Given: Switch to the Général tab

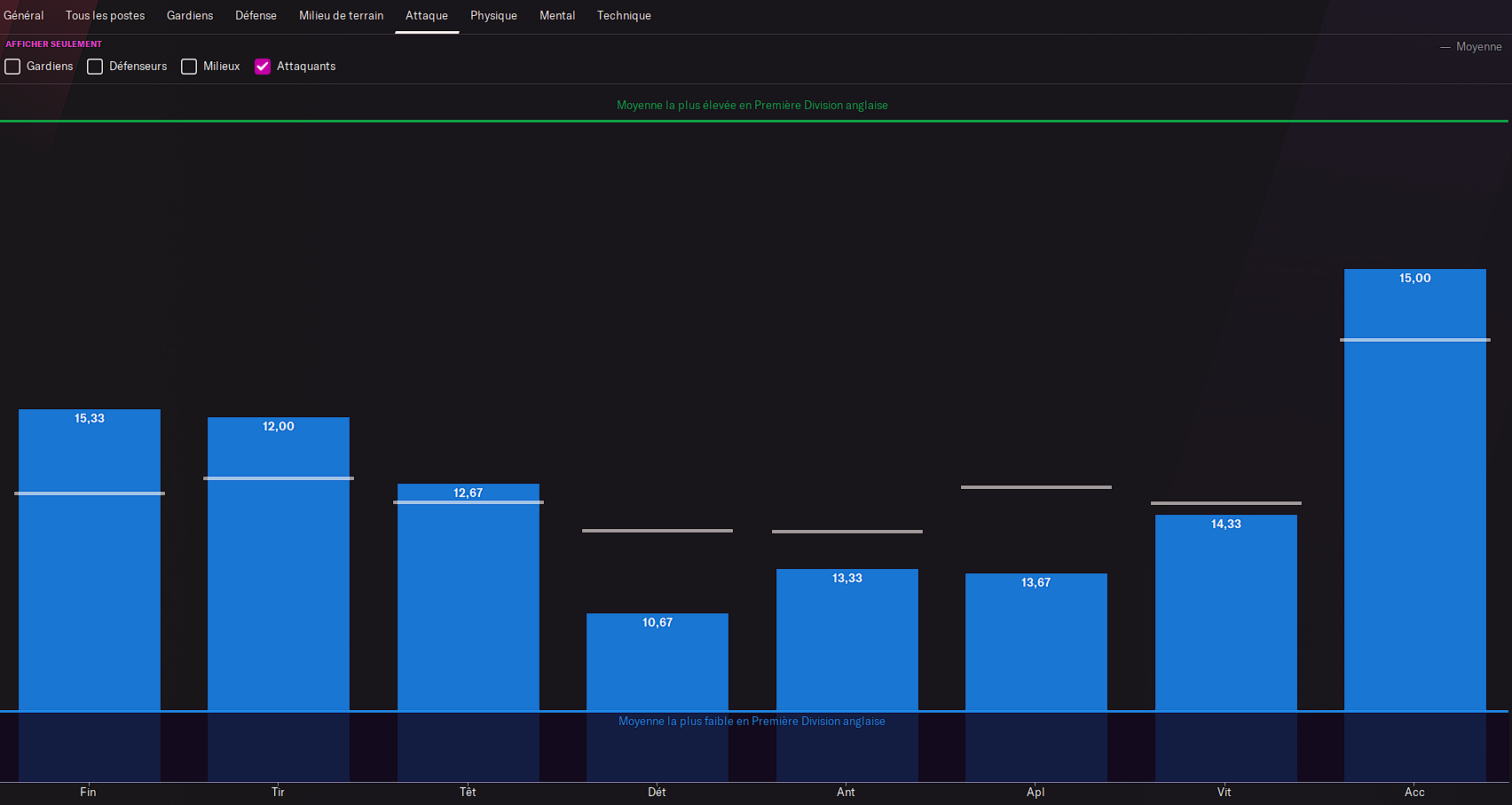Looking at the screenshot, I should [x=24, y=16].
